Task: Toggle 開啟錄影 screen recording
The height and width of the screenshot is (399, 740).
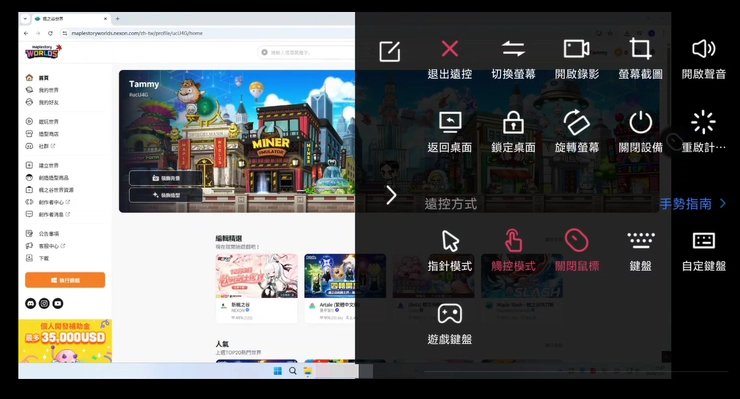Action: point(577,49)
